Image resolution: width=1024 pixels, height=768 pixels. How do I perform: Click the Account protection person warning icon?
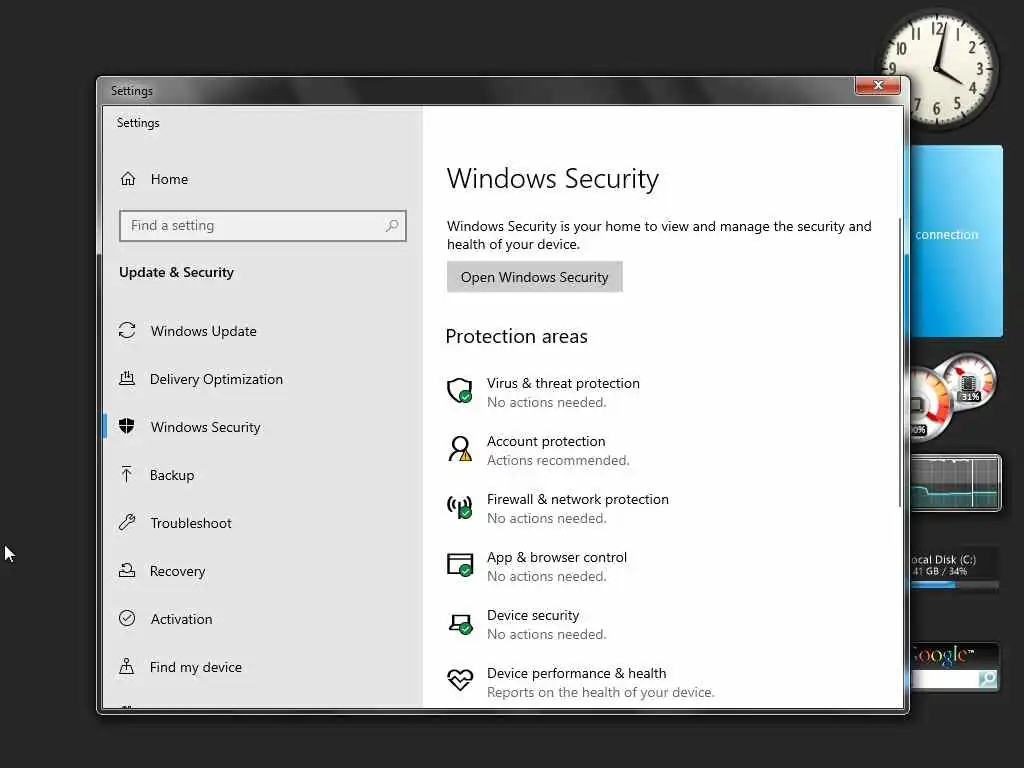pos(460,449)
